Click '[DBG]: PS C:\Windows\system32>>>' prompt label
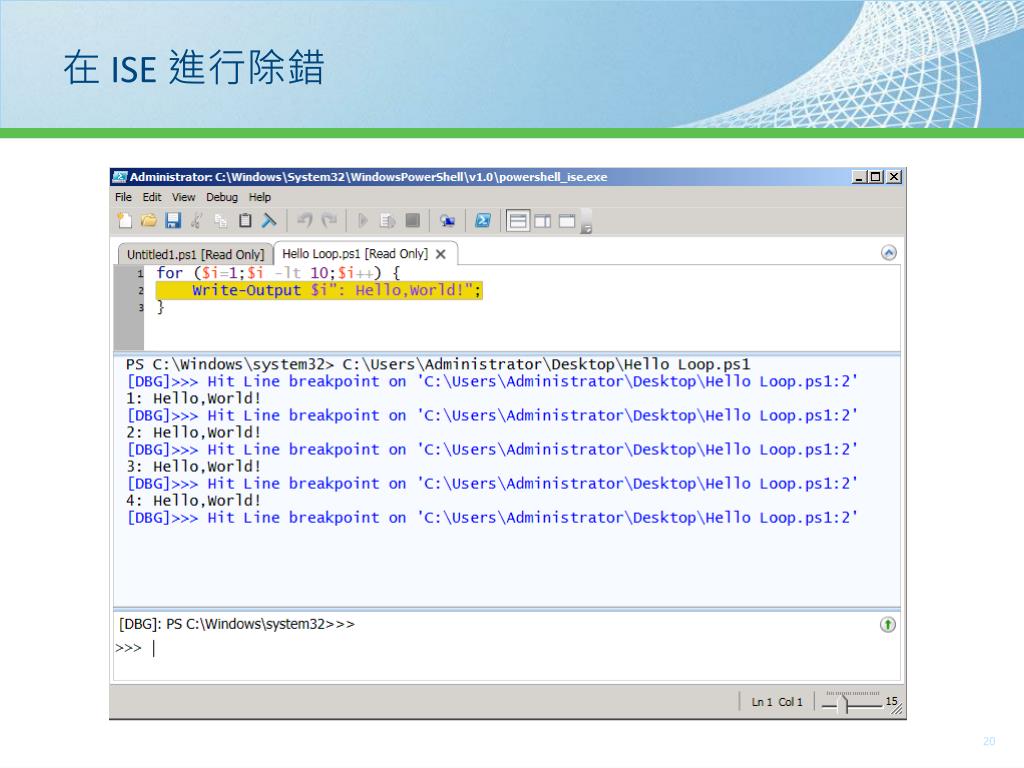This screenshot has height=768, width=1024. (236, 624)
